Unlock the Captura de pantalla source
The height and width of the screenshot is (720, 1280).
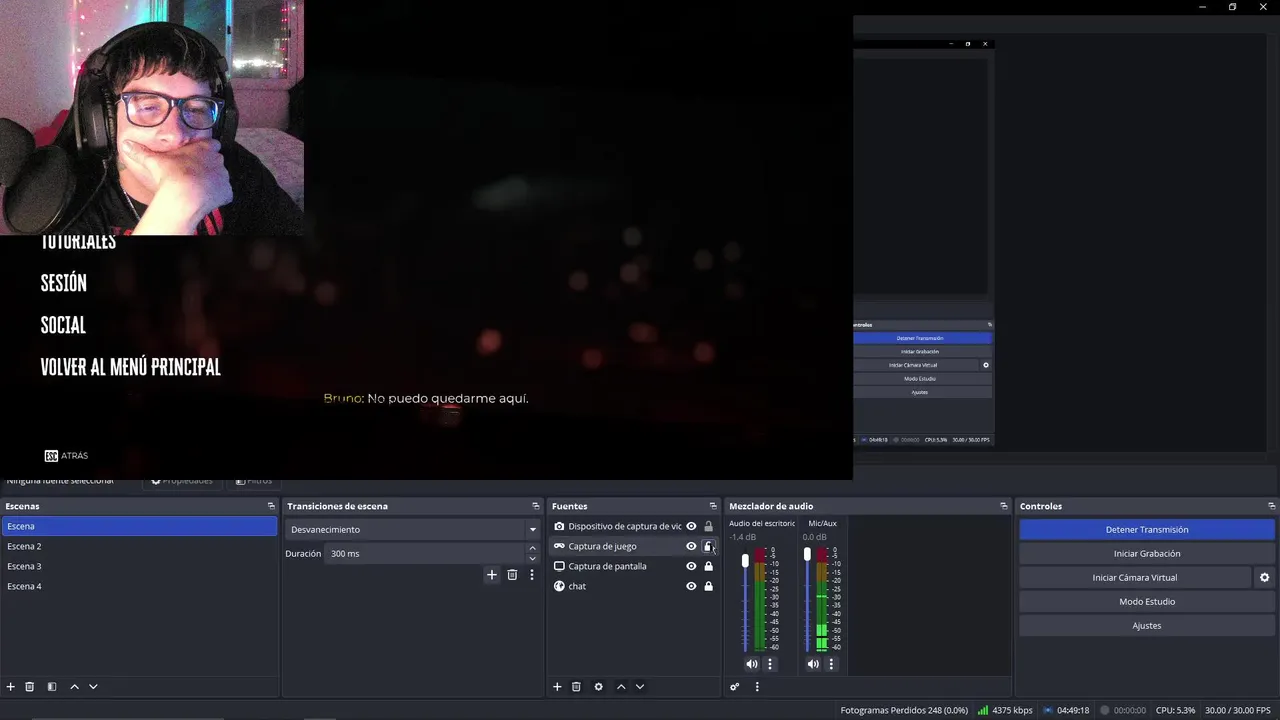point(709,566)
